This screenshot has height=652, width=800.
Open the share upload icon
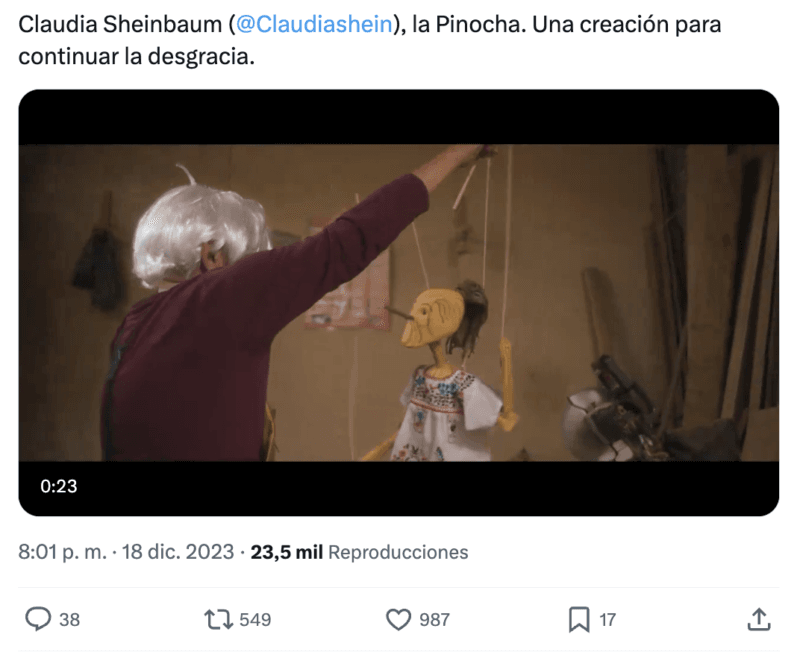(759, 619)
